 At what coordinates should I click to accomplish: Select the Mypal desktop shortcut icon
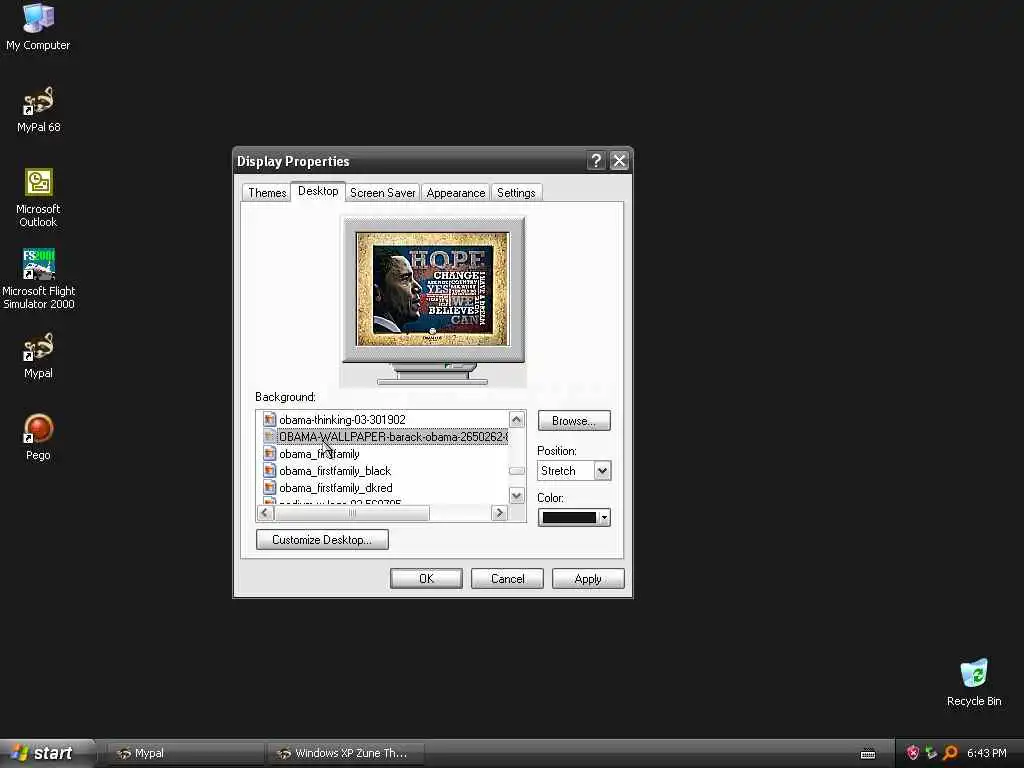pos(39,355)
